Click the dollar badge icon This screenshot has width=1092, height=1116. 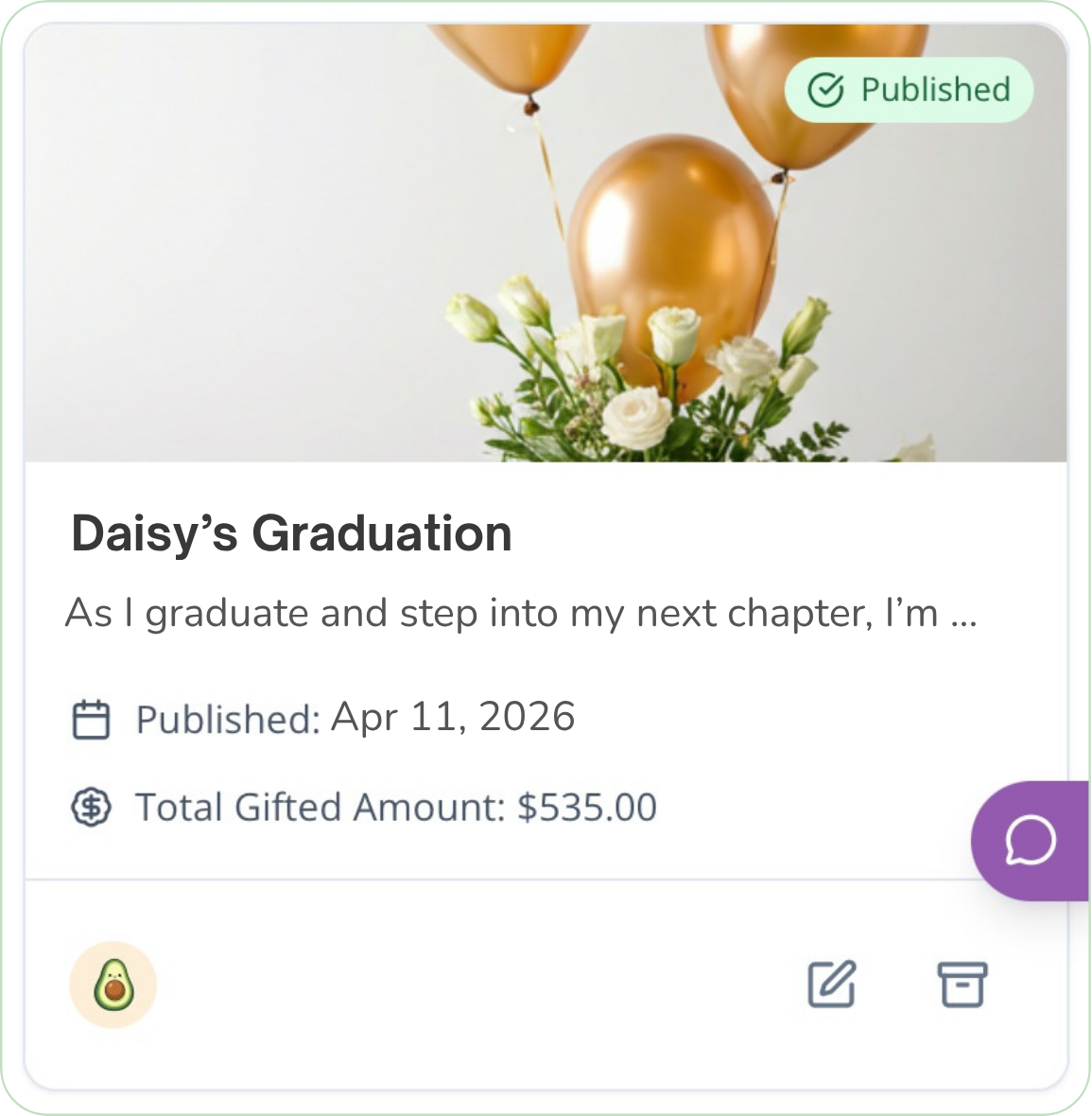(x=92, y=808)
